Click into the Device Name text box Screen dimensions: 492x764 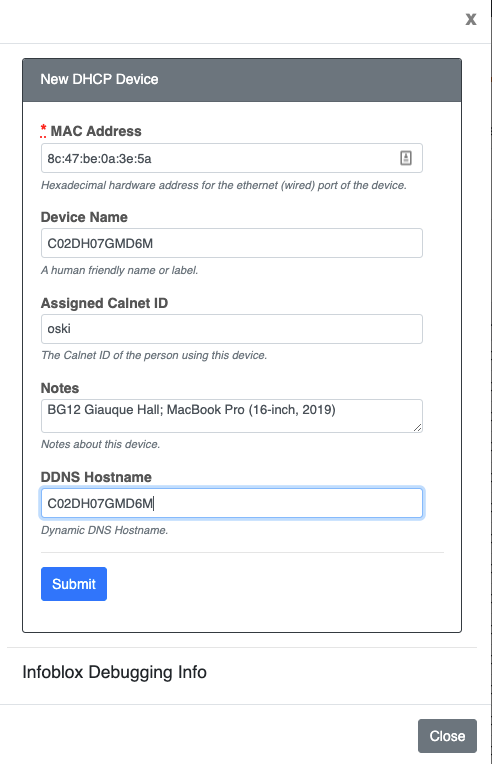click(x=231, y=243)
